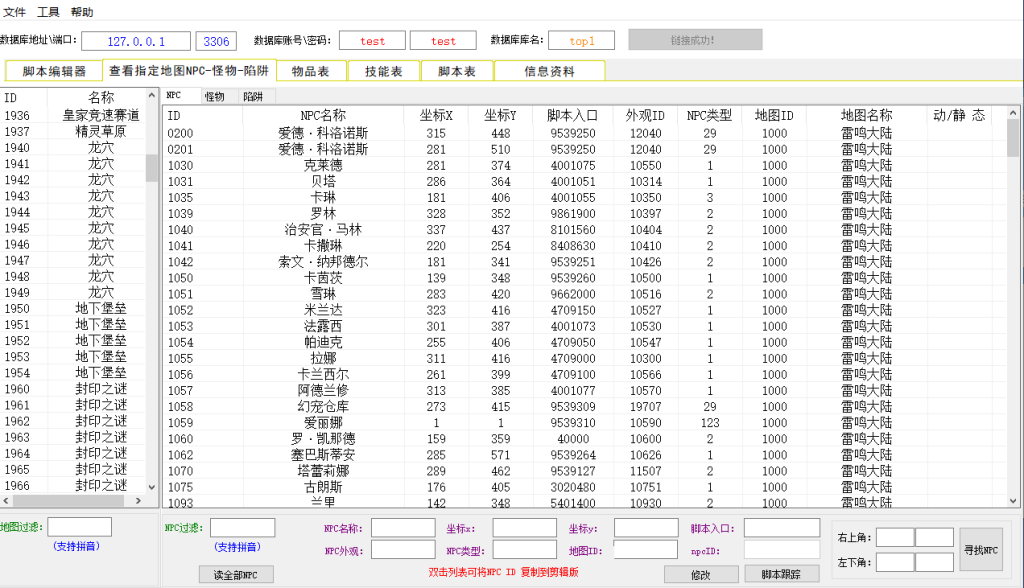Click the 地图名称 column header
The height and width of the screenshot is (588, 1024).
point(867,116)
